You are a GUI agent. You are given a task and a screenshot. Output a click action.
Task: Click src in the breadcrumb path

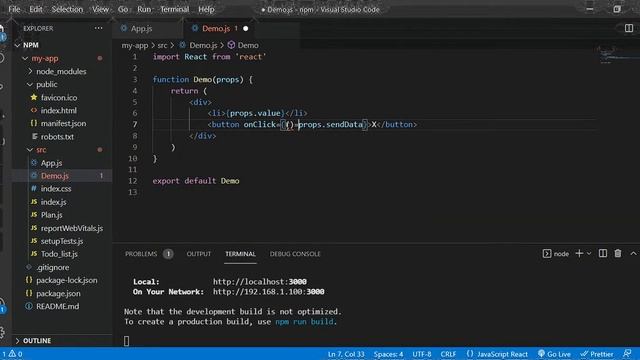click(x=162, y=45)
